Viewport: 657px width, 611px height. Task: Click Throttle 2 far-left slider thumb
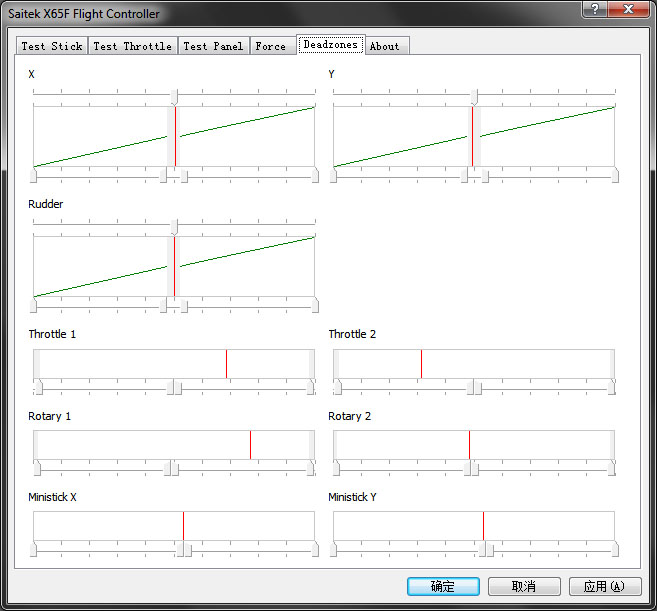pos(338,387)
